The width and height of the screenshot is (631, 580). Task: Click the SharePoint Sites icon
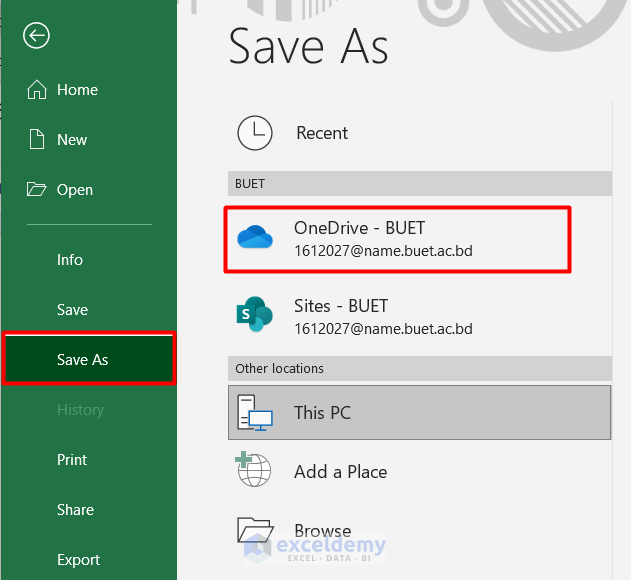[x=254, y=314]
